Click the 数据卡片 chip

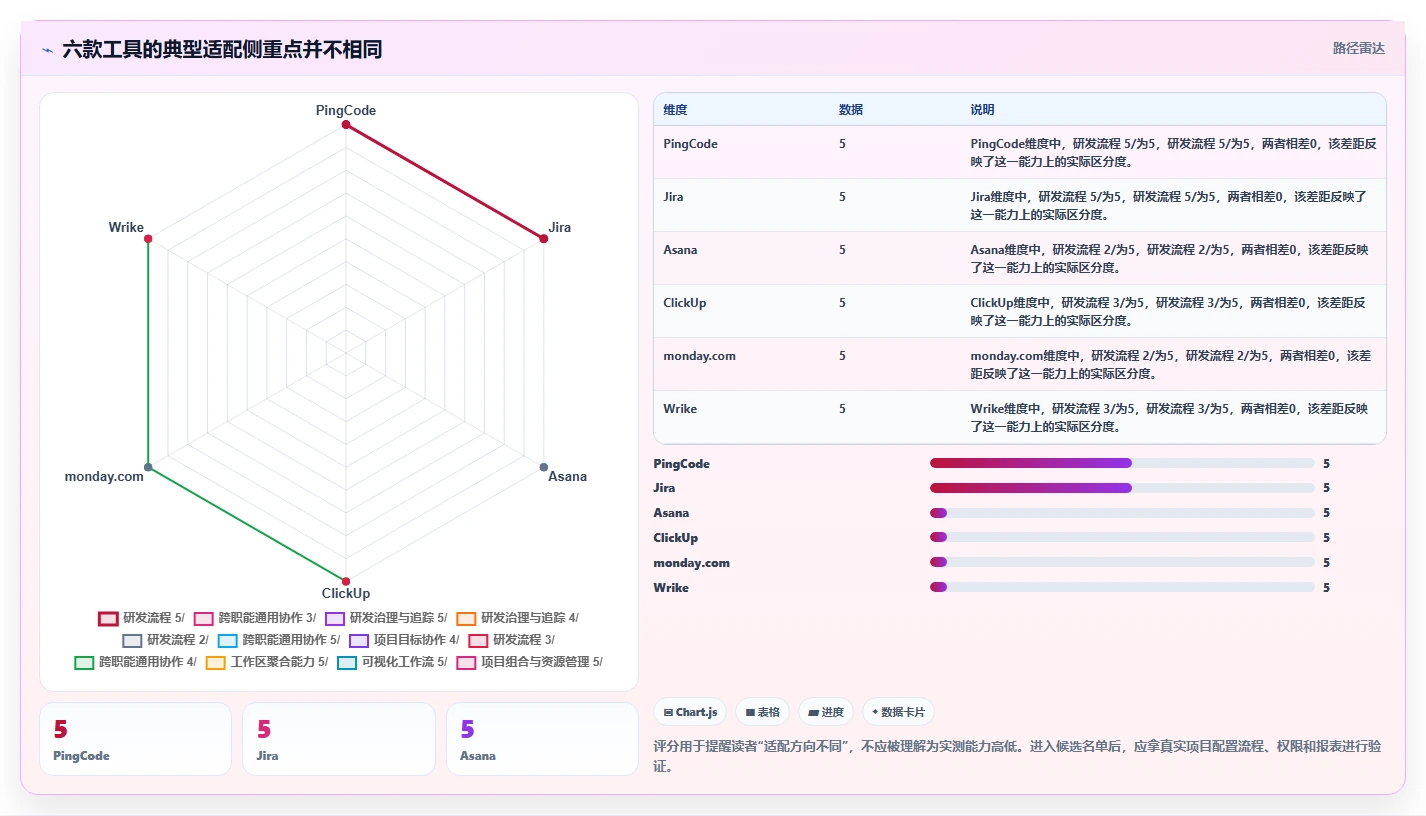tap(898, 712)
